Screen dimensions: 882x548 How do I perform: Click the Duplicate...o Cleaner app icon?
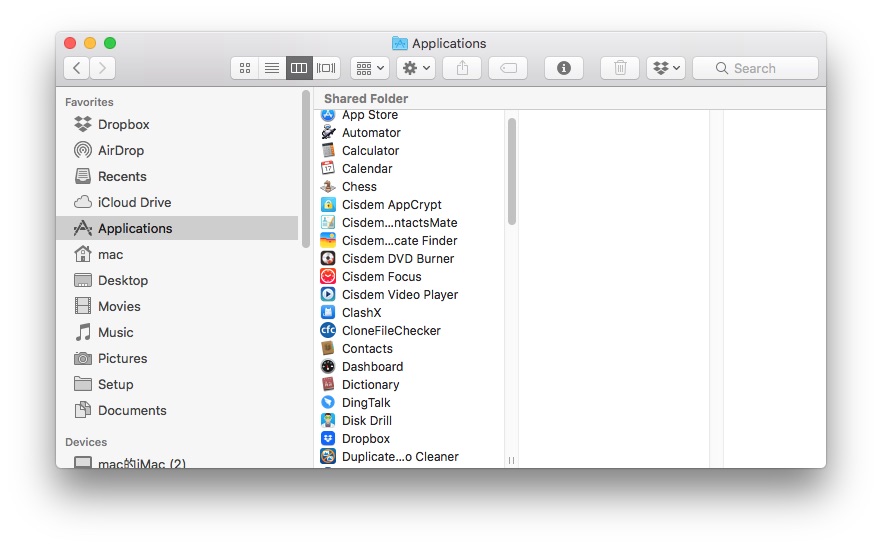328,456
